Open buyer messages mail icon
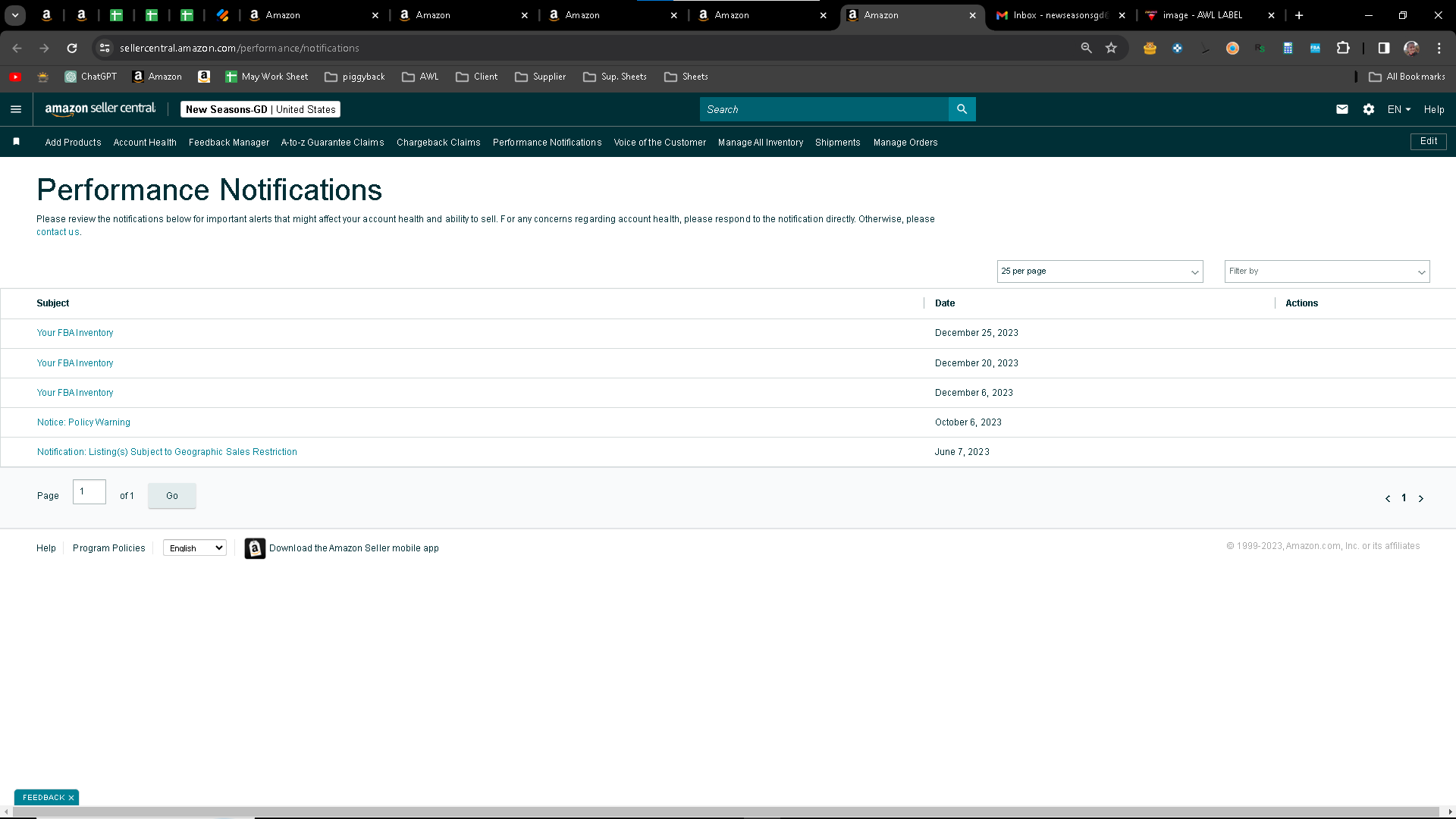This screenshot has width=1456, height=819. pyautogui.click(x=1341, y=109)
